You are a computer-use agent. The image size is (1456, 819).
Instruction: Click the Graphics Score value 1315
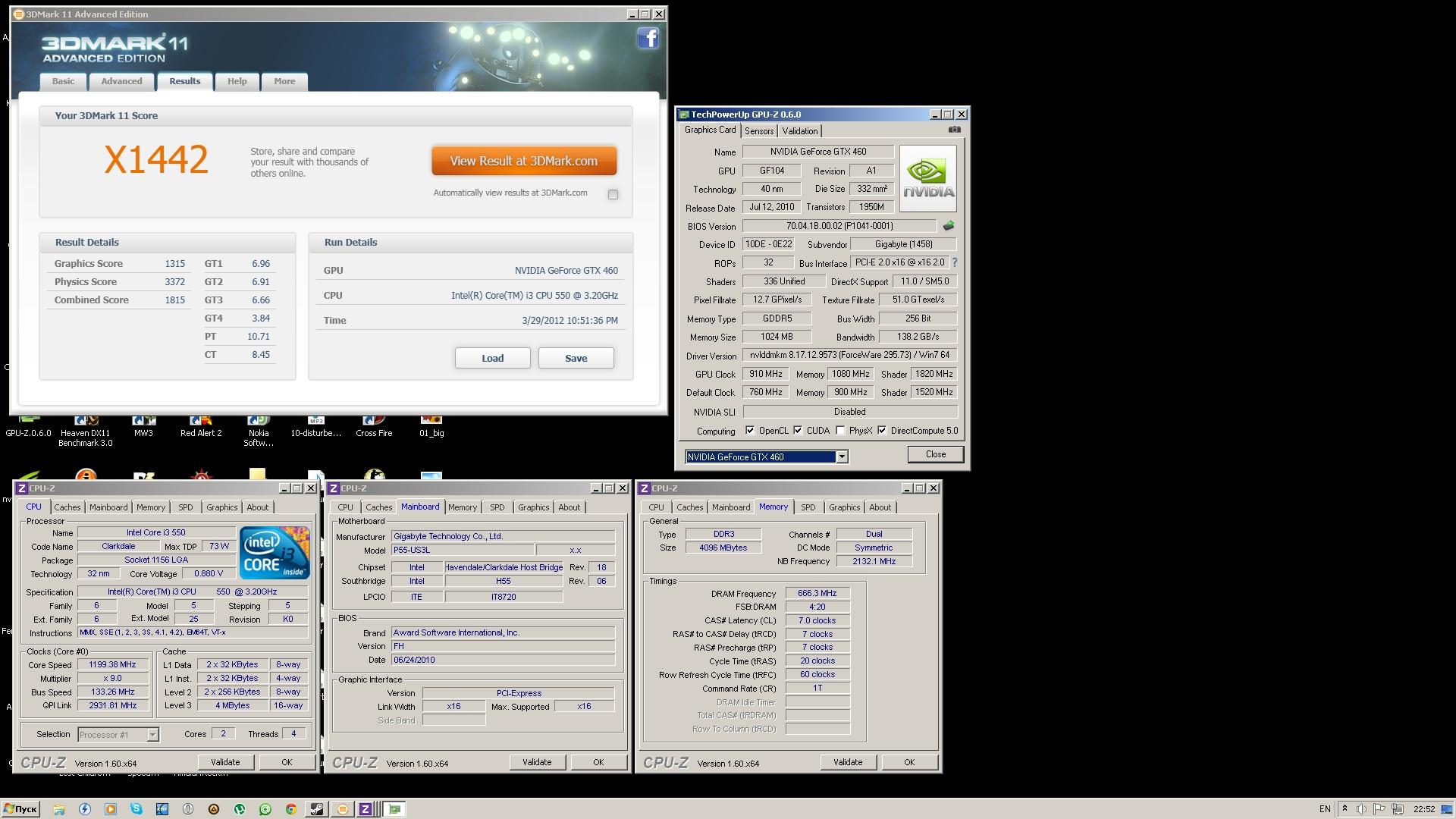pyautogui.click(x=175, y=264)
